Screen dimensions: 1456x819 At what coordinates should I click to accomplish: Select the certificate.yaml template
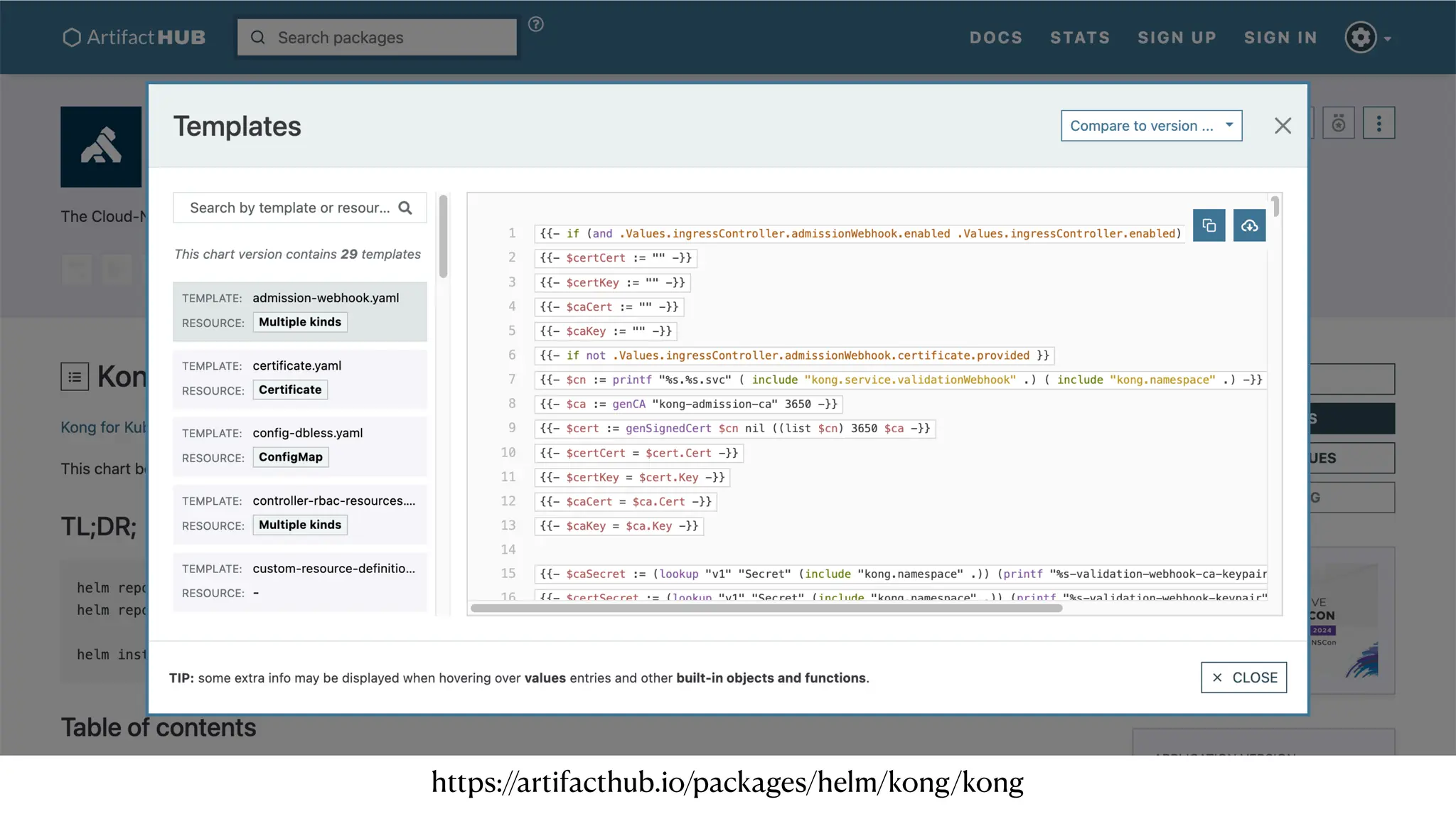pos(299,379)
